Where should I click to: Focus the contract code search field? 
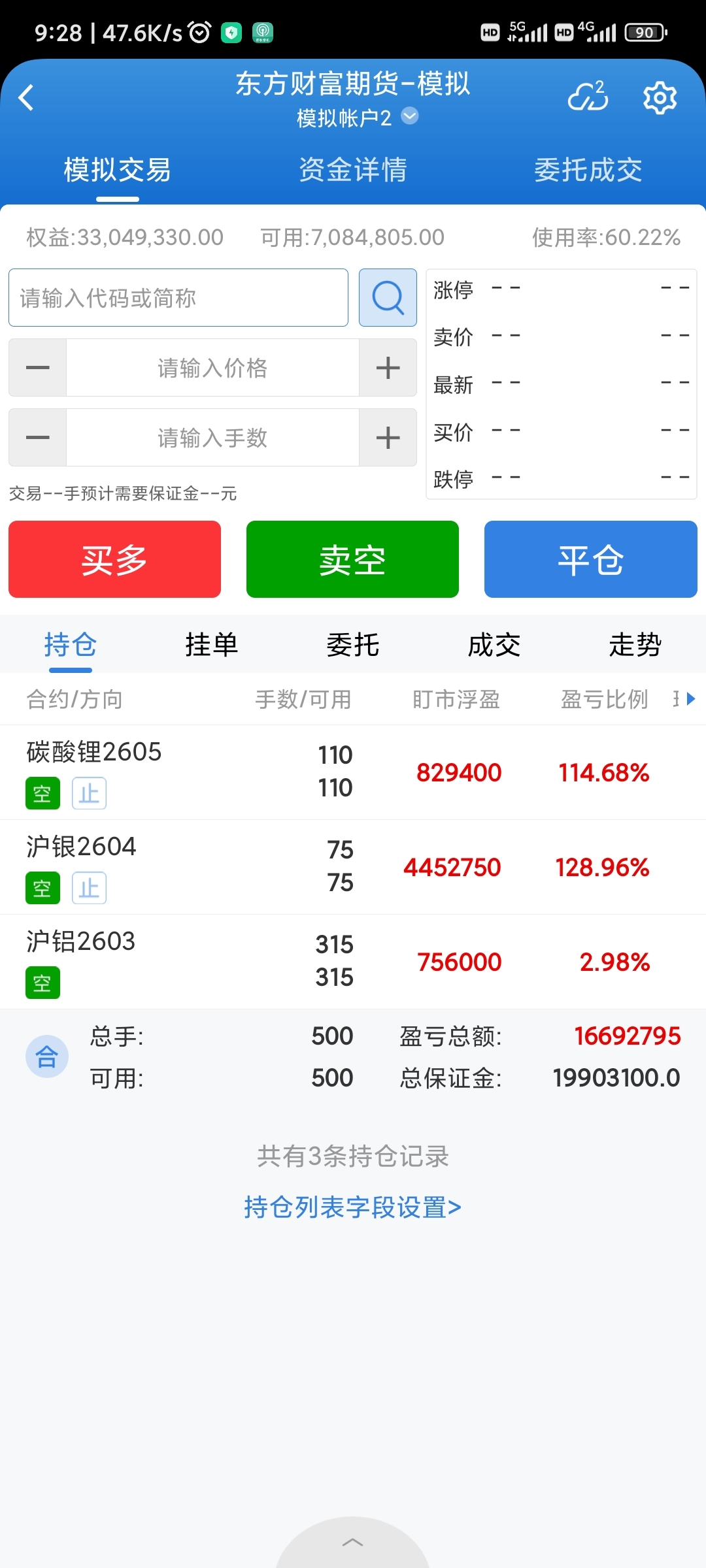click(x=178, y=298)
